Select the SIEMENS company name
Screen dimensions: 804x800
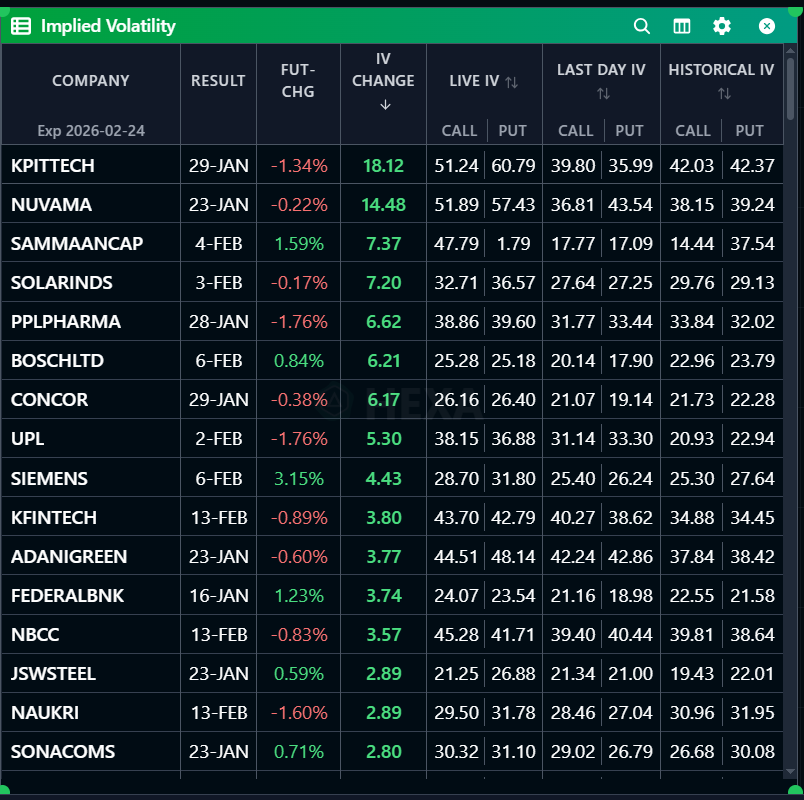point(49,478)
